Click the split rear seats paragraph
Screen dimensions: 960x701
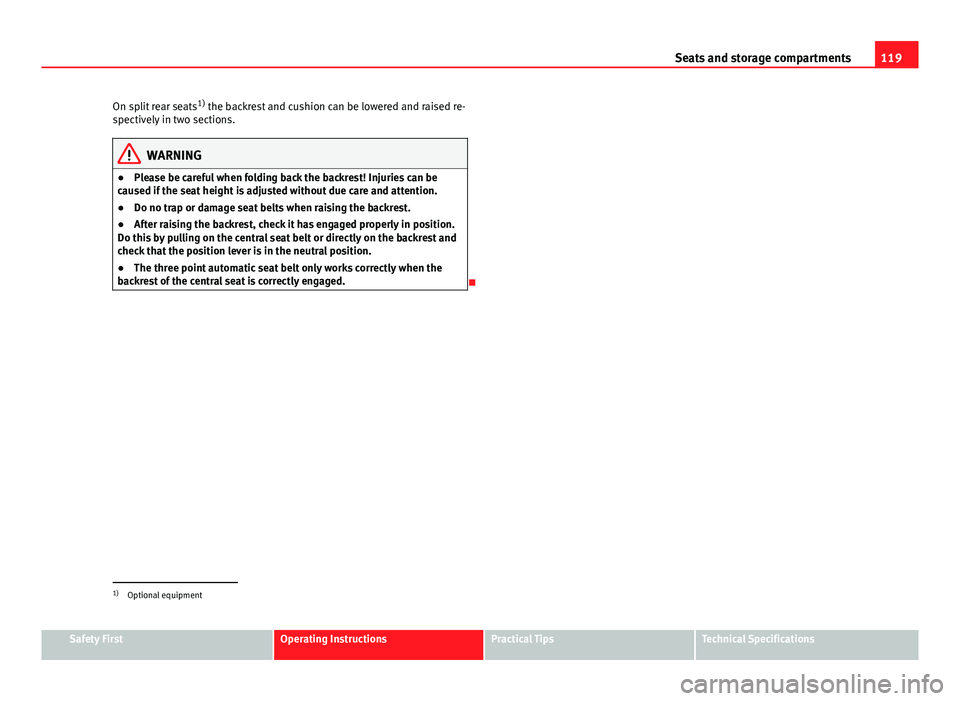coord(288,113)
